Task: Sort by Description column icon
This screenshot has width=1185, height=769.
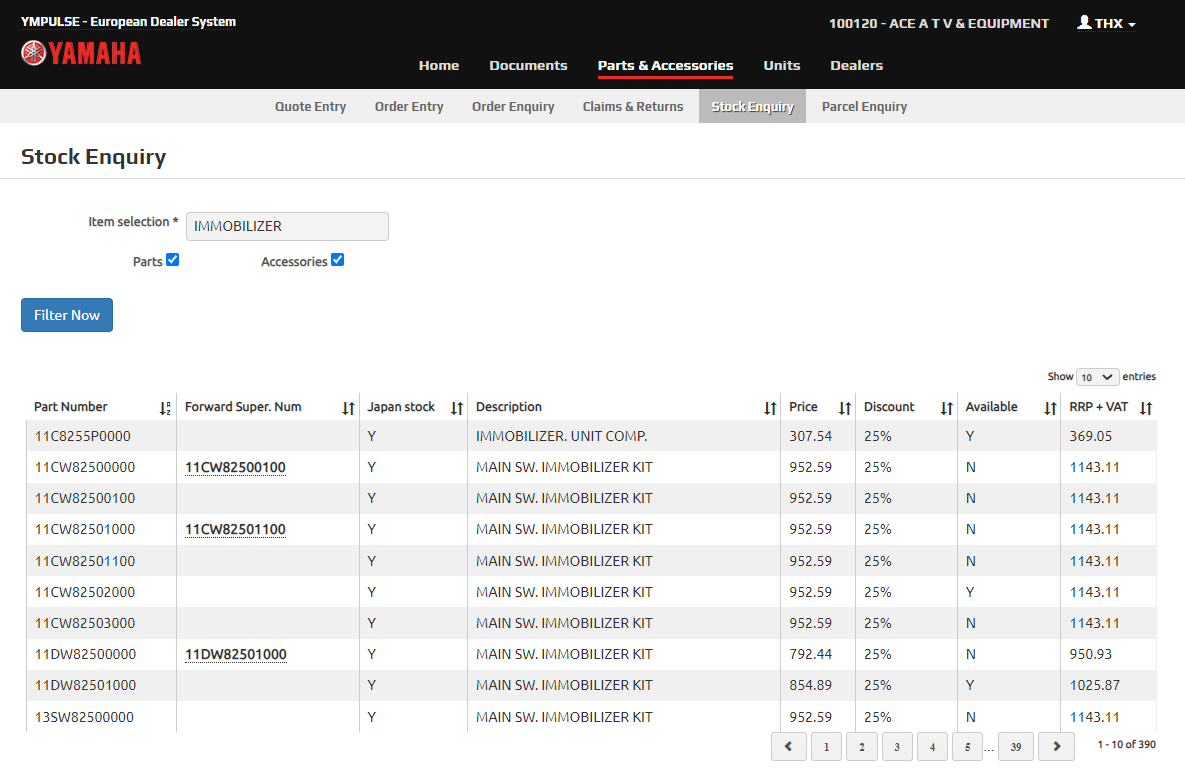Action: click(769, 409)
